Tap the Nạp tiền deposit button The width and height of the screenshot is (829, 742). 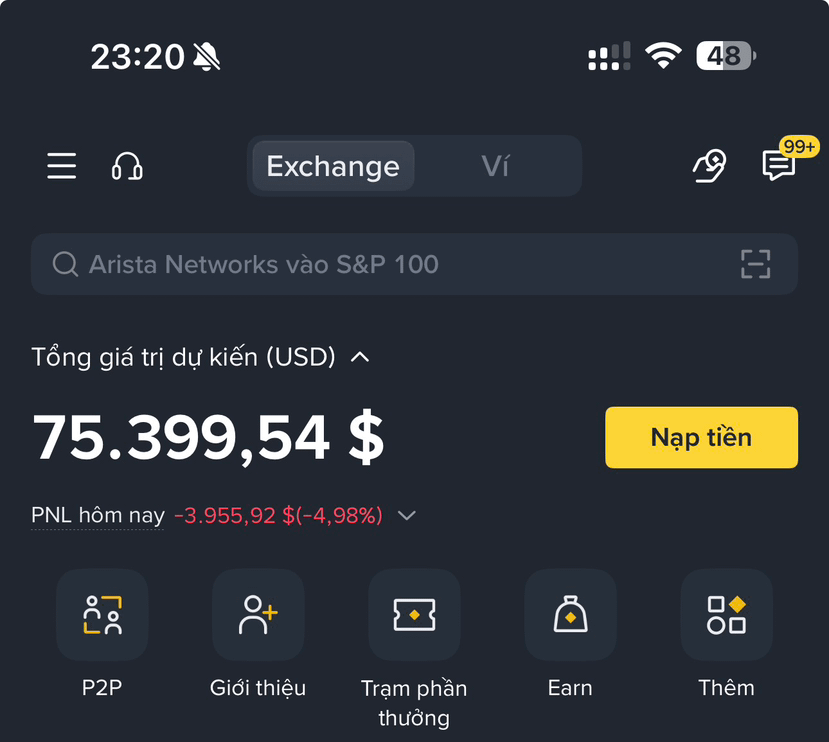701,437
